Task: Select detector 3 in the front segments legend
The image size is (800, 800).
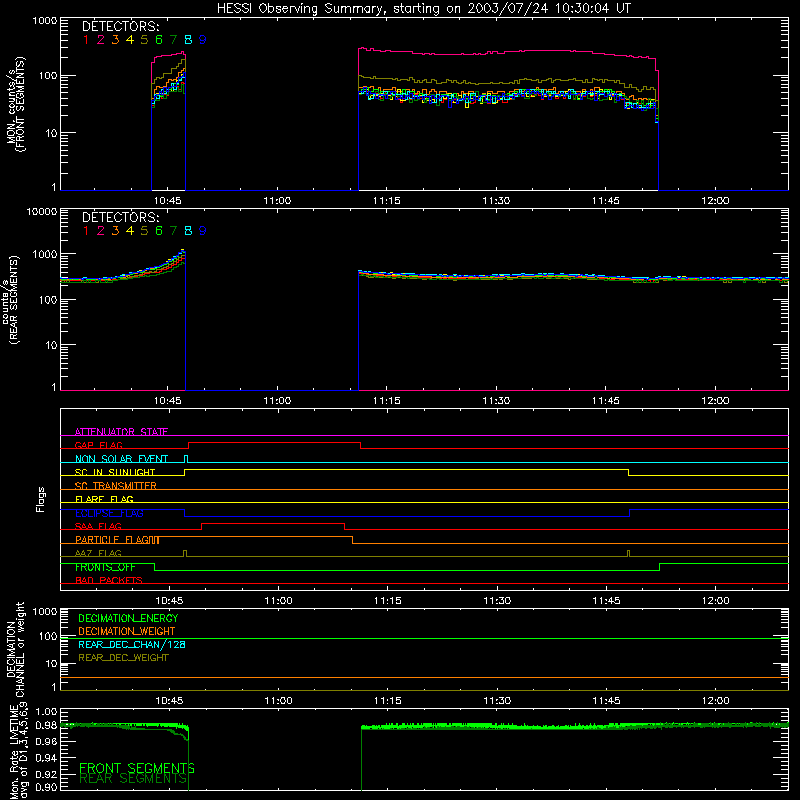Action: coord(115,40)
